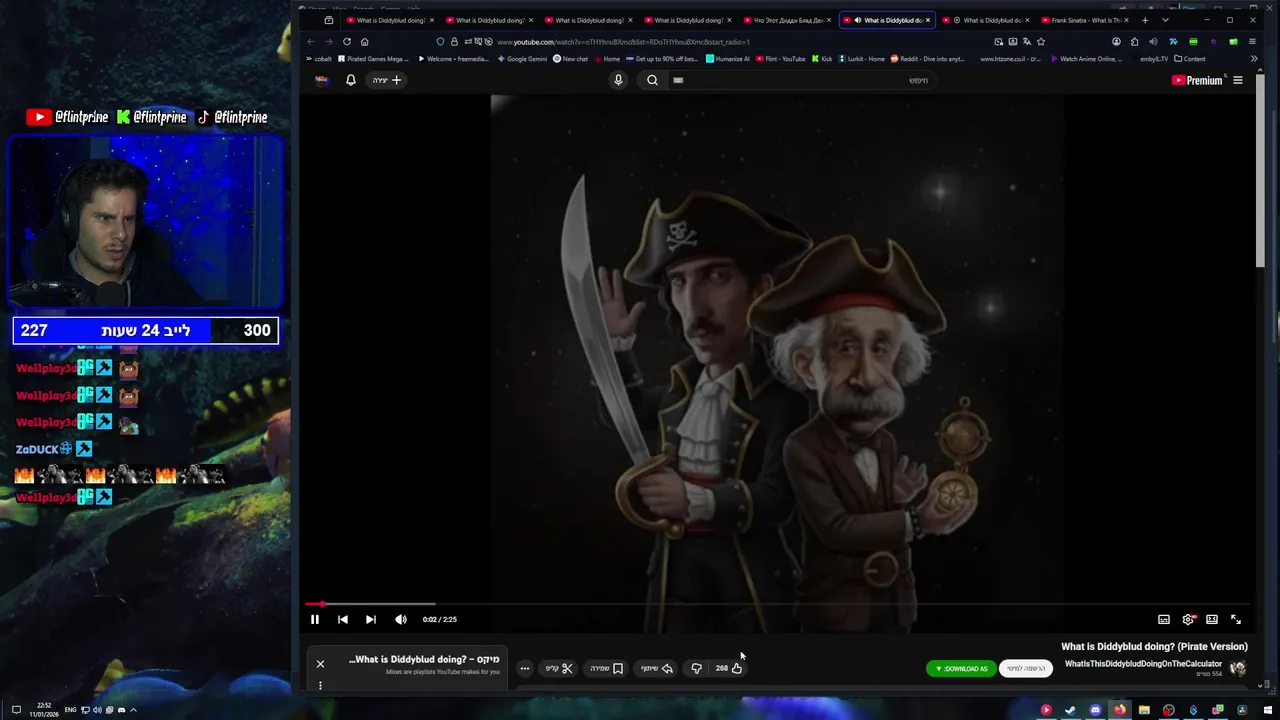
Task: Open the Content bookmarks folder
Action: click(x=1190, y=59)
